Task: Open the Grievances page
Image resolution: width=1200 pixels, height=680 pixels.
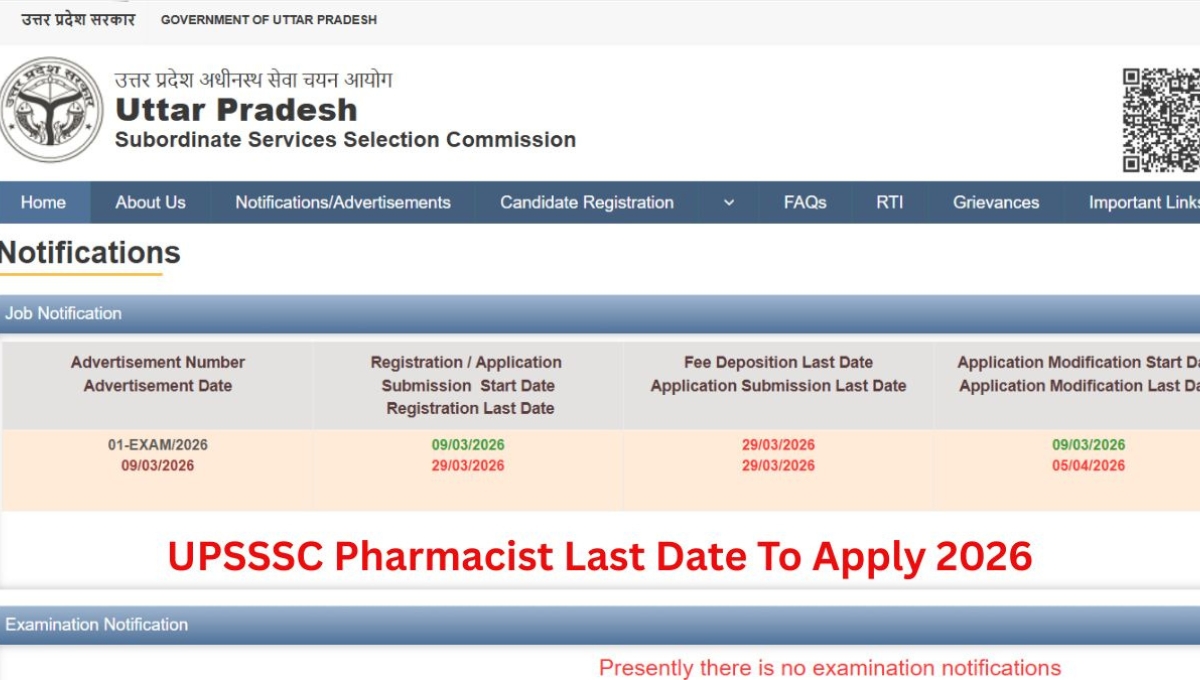Action: 995,202
